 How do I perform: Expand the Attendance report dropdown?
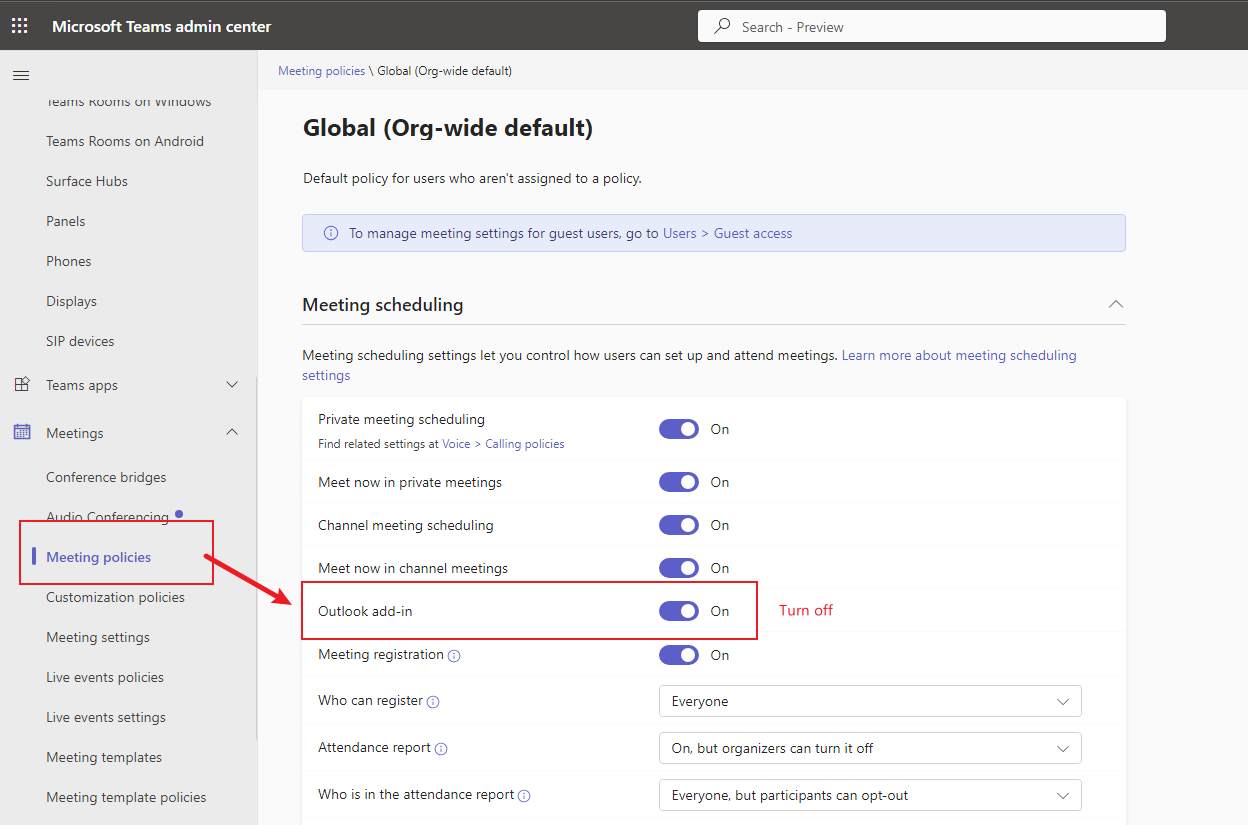868,748
